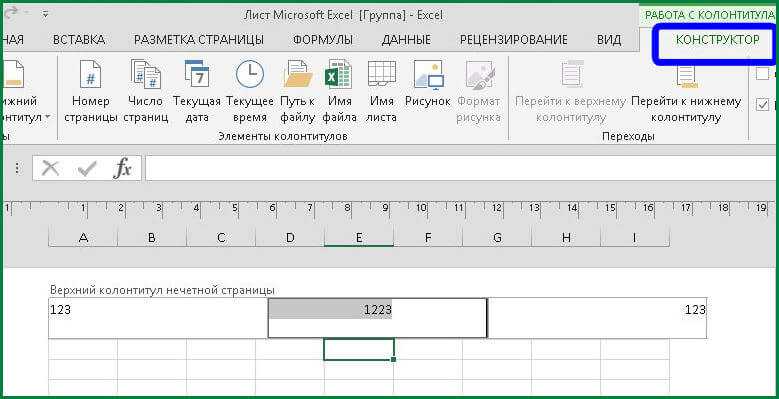This screenshot has height=399, width=779.
Task: Select column D header
Action: point(290,238)
